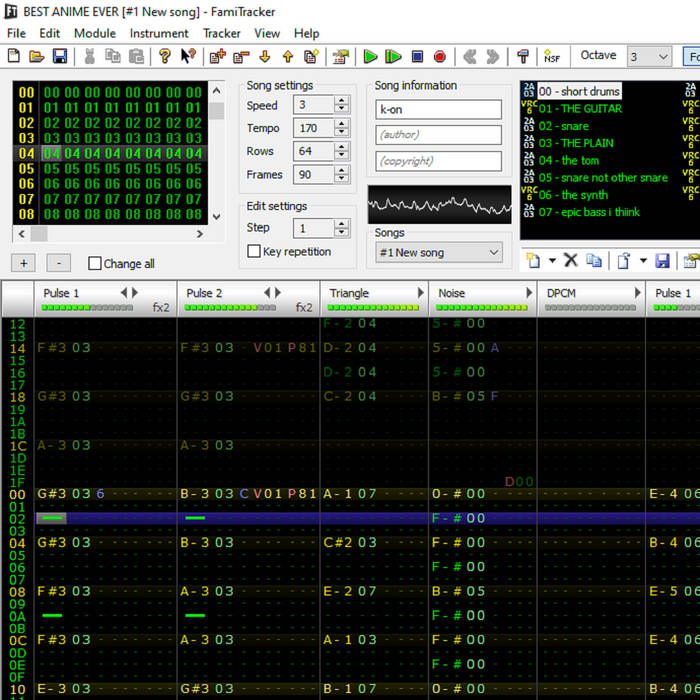Open the new instrument dropdown arrow
The image size is (700, 700).
click(552, 260)
